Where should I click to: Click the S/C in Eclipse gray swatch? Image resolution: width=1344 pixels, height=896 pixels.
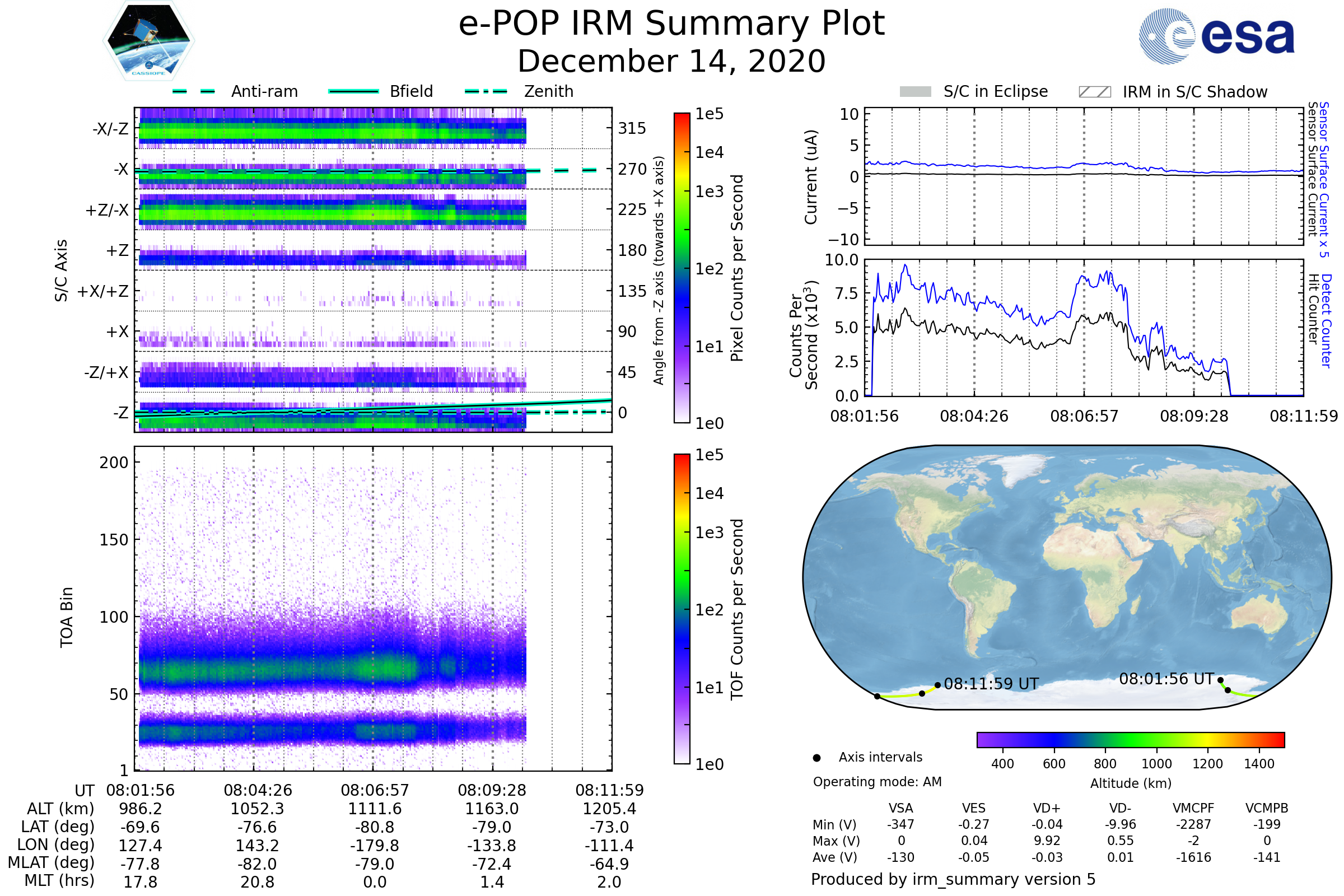[915, 92]
